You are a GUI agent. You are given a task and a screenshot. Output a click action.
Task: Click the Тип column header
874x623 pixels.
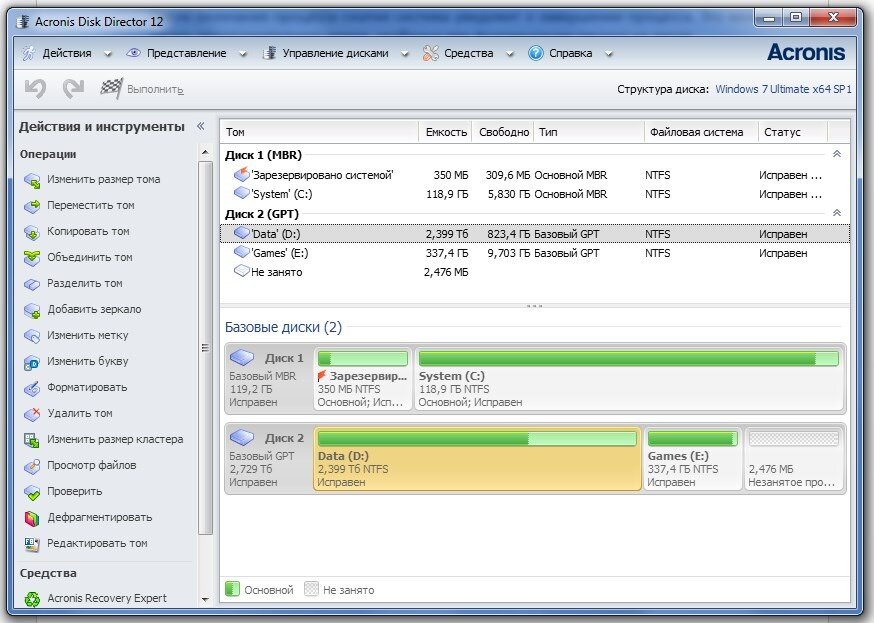tap(589, 132)
